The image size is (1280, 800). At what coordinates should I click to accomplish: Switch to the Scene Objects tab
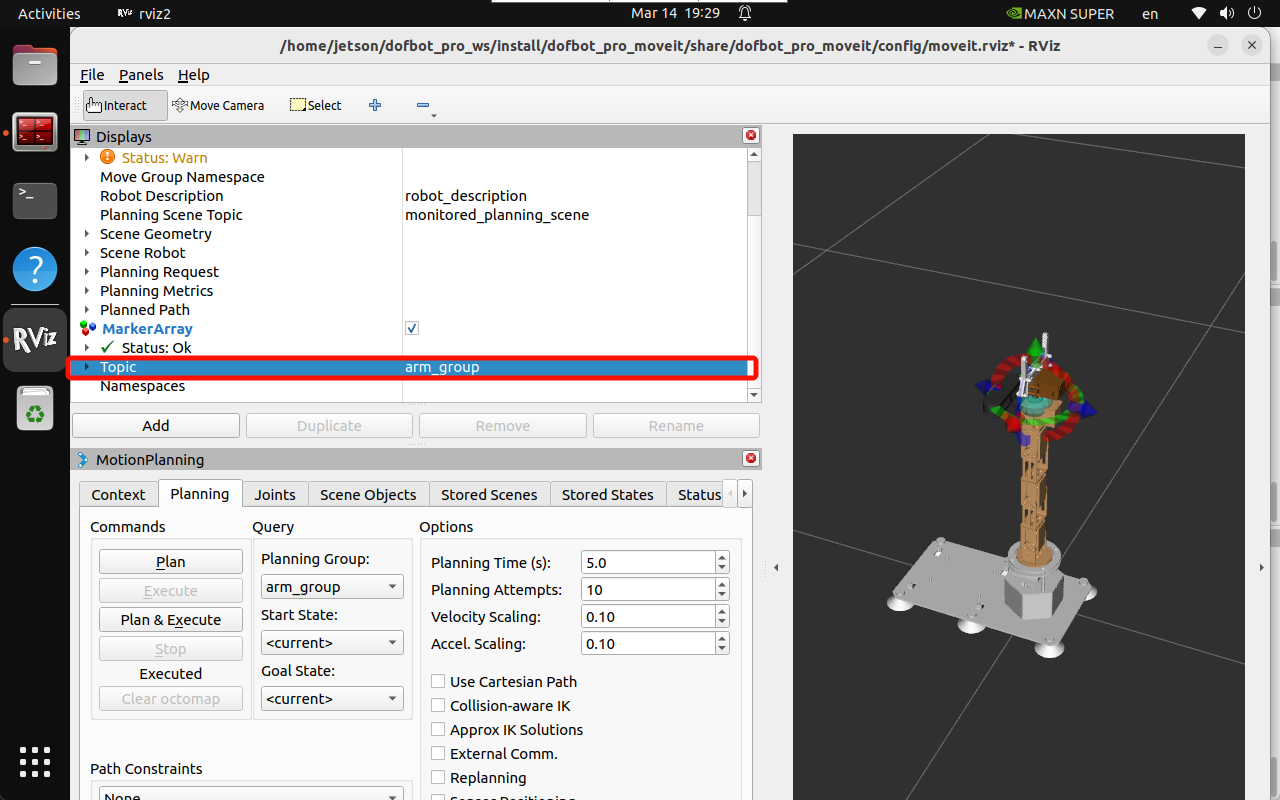tap(368, 494)
